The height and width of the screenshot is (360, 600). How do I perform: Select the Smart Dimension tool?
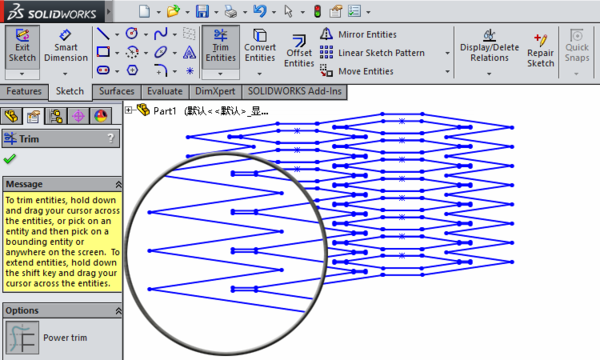point(66,47)
